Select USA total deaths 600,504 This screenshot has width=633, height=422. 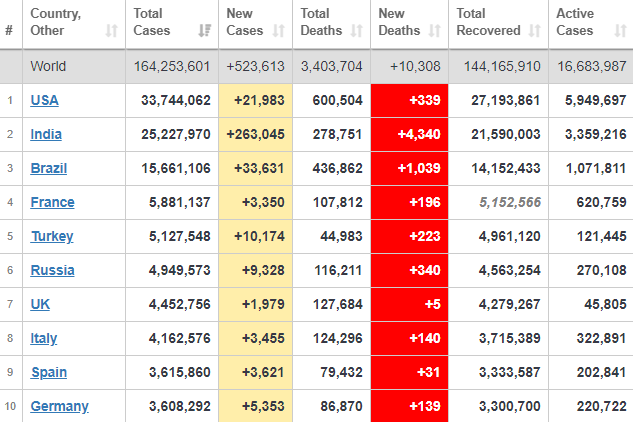tap(337, 100)
